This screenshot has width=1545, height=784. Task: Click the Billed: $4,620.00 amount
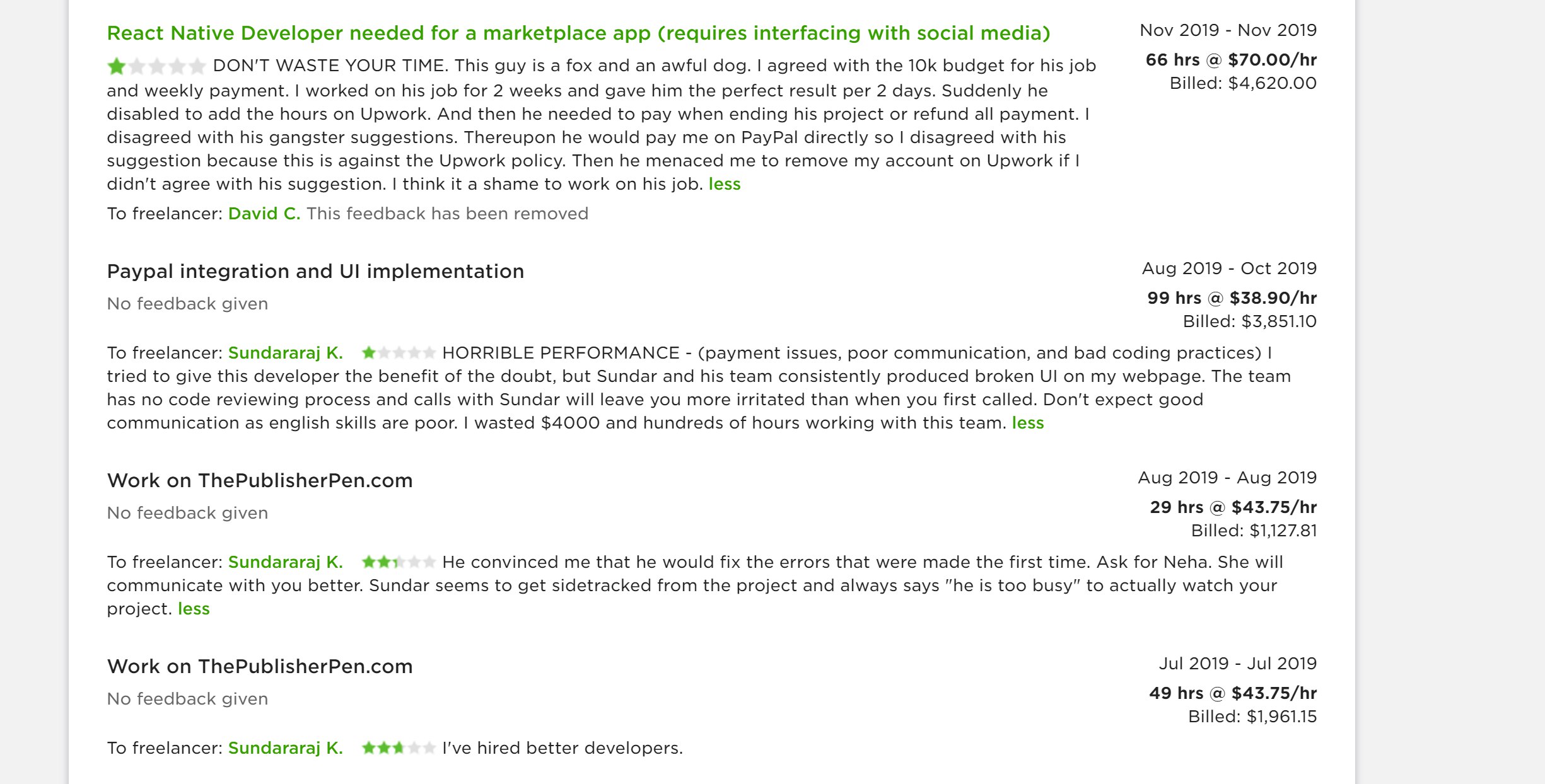[x=1243, y=83]
